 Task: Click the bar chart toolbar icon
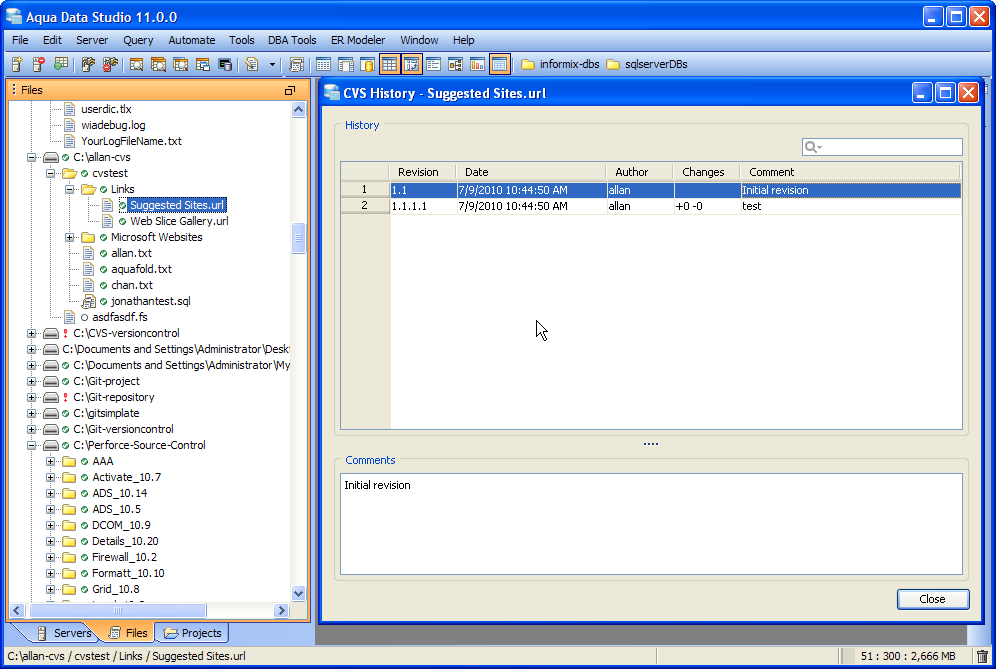pyautogui.click(x=478, y=64)
